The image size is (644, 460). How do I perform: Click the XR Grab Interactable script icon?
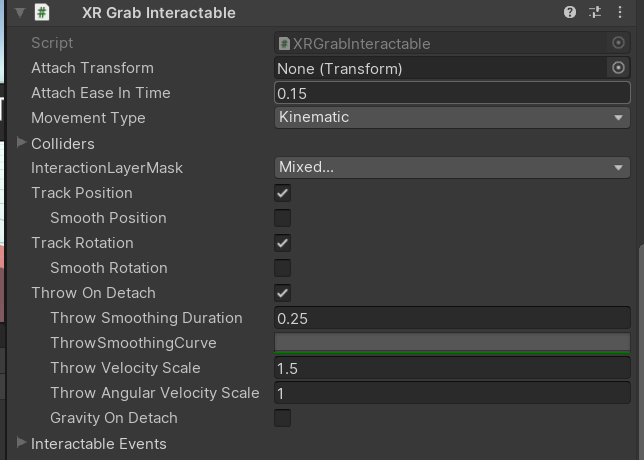42,12
